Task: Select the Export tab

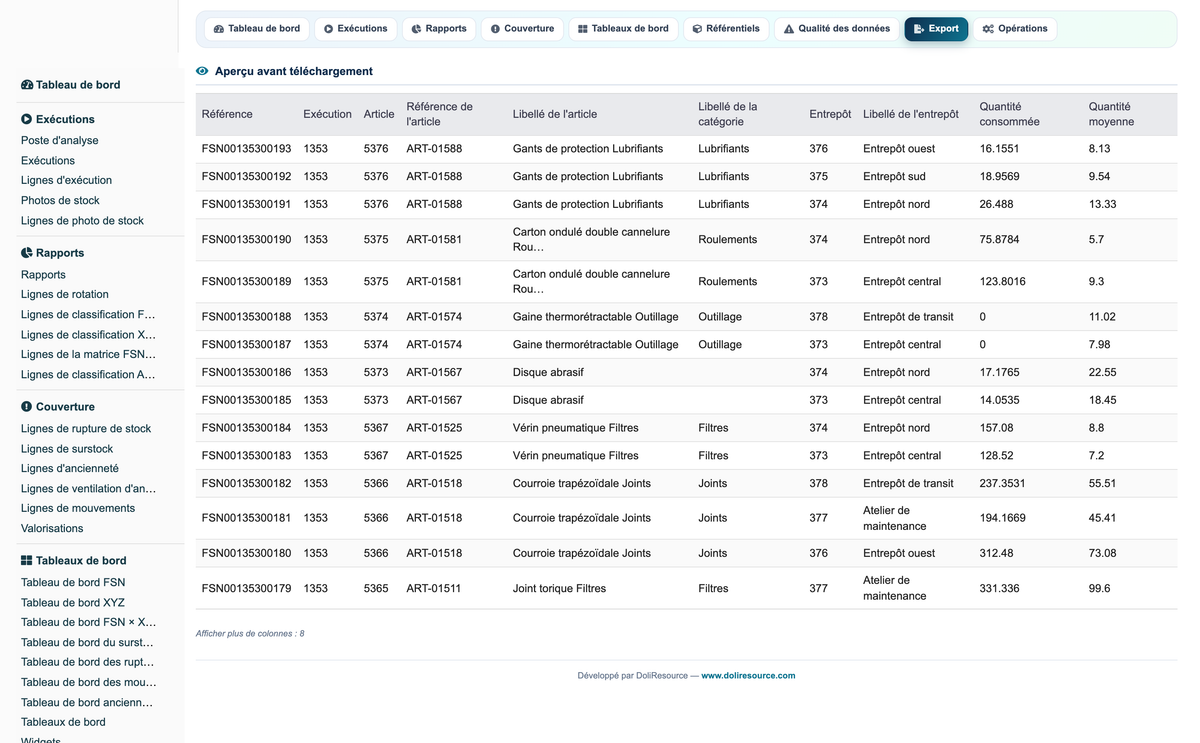Action: point(936,29)
